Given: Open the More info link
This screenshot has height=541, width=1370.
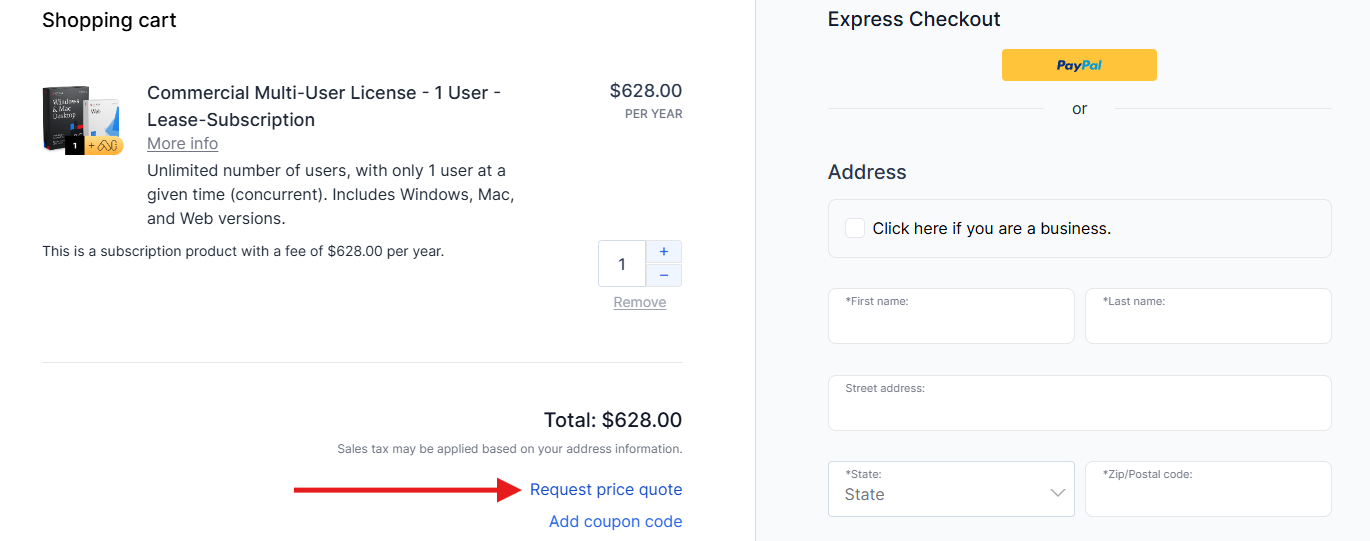Looking at the screenshot, I should 182,144.
